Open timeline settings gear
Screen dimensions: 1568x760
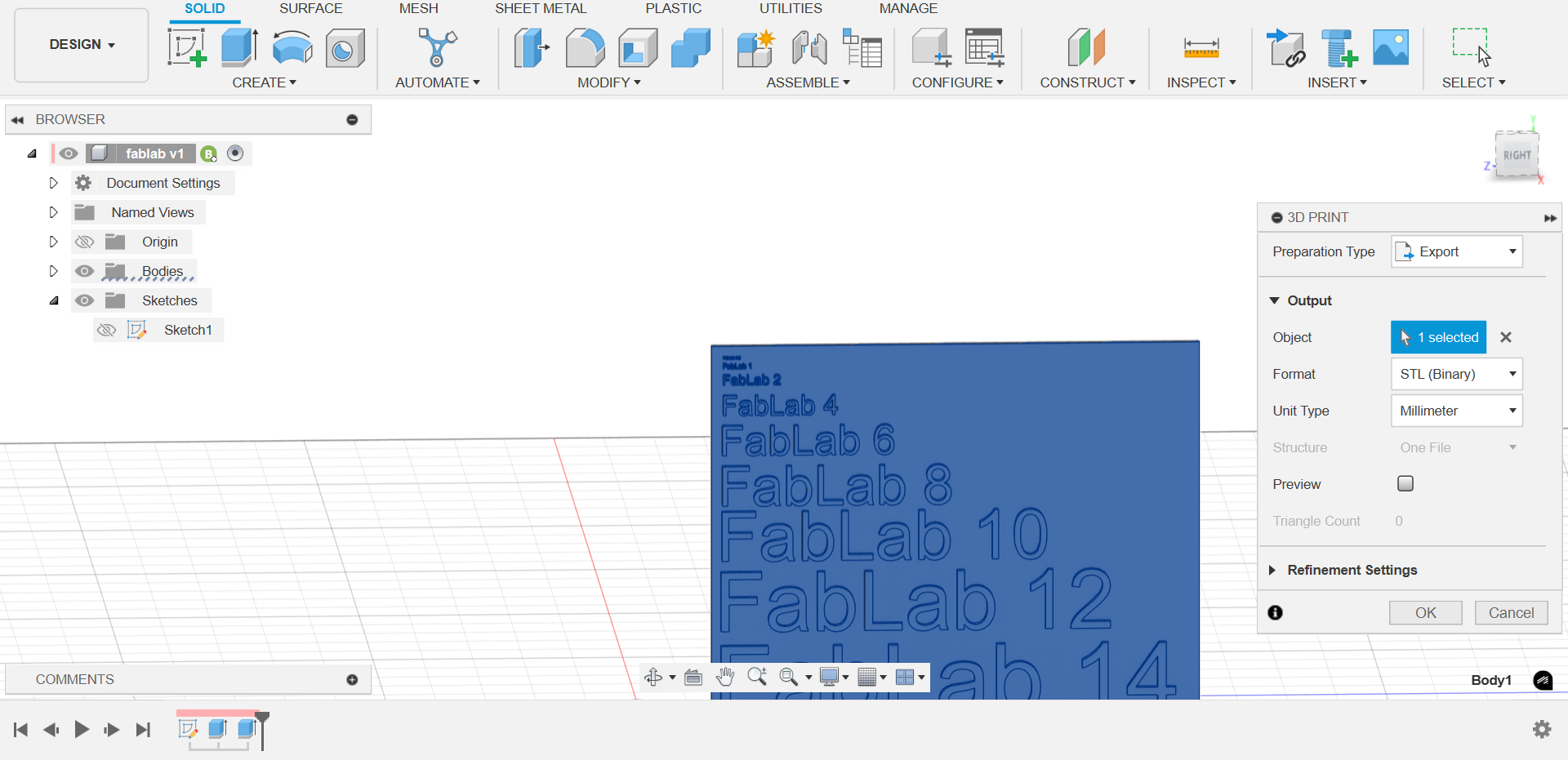tap(1542, 729)
